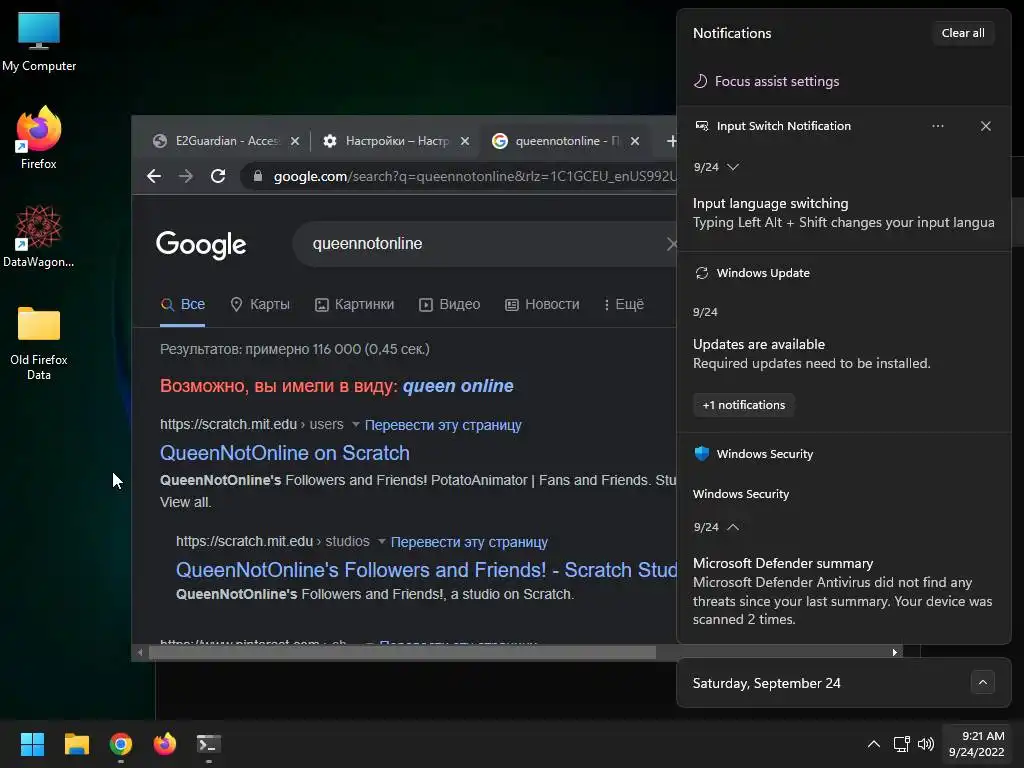Image resolution: width=1024 pixels, height=768 pixels.
Task: Open the volume tray icon
Action: pyautogui.click(x=926, y=744)
